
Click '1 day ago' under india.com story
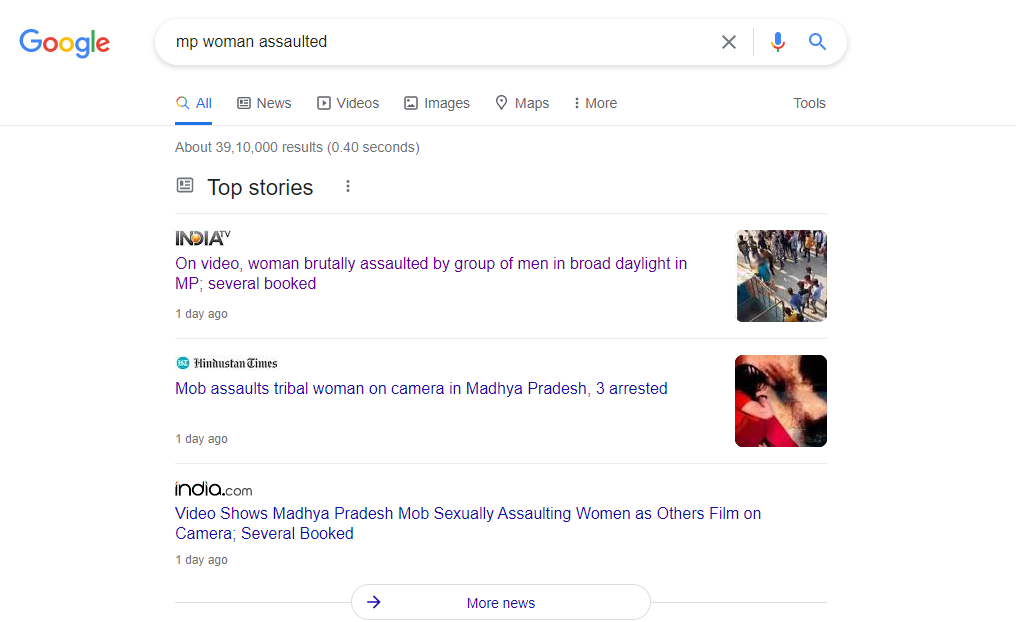click(x=202, y=560)
